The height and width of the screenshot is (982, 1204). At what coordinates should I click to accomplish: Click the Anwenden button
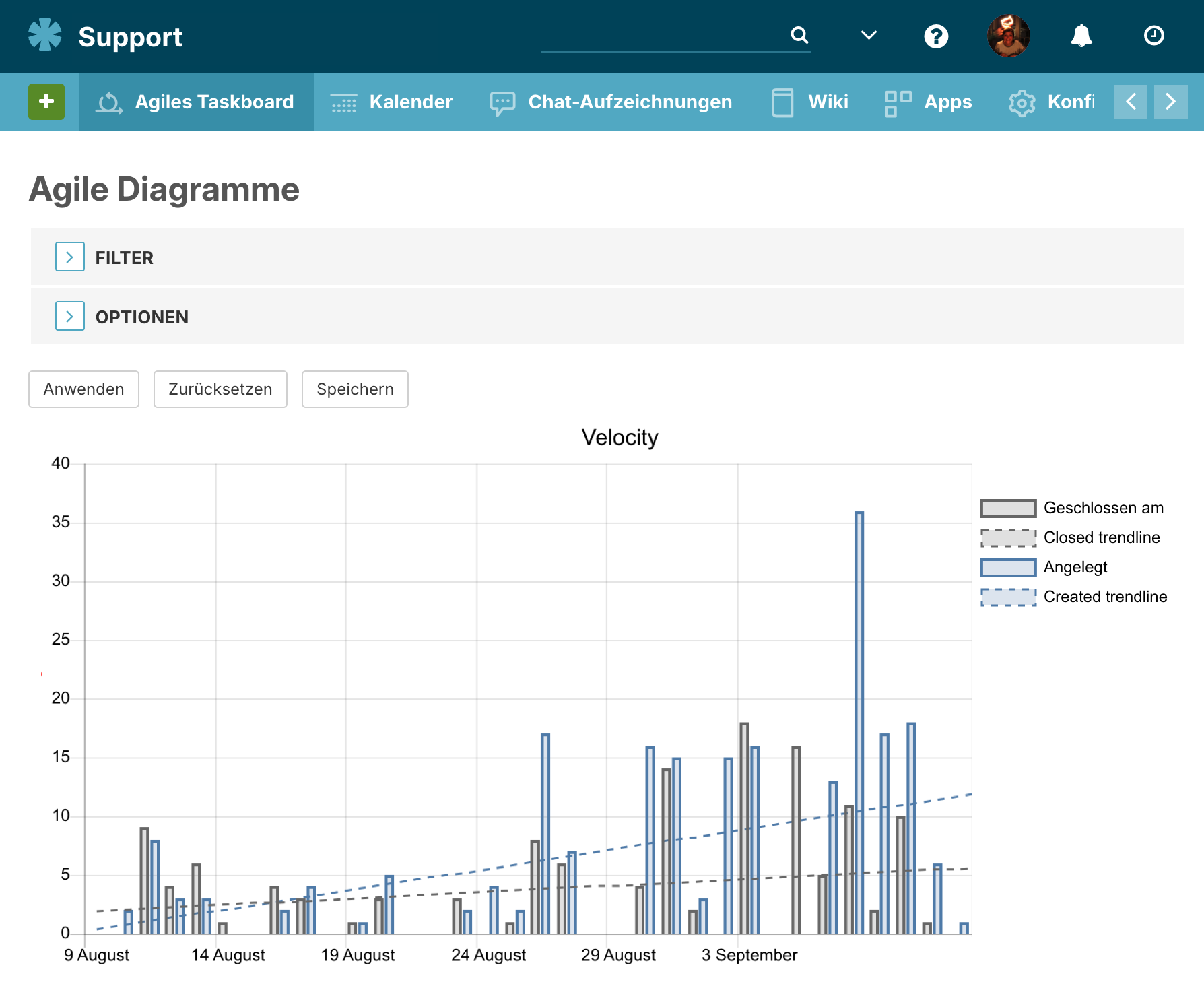83,389
